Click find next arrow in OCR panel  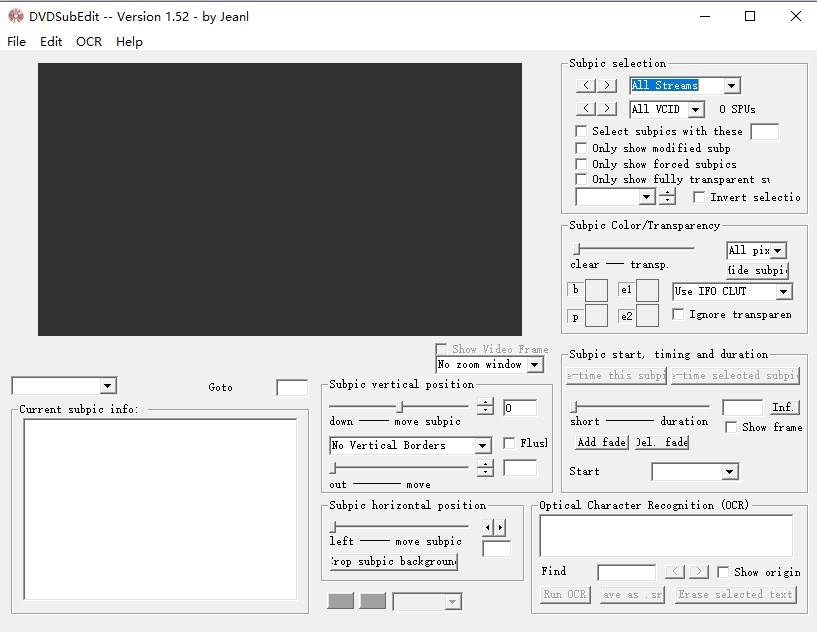[x=698, y=572]
